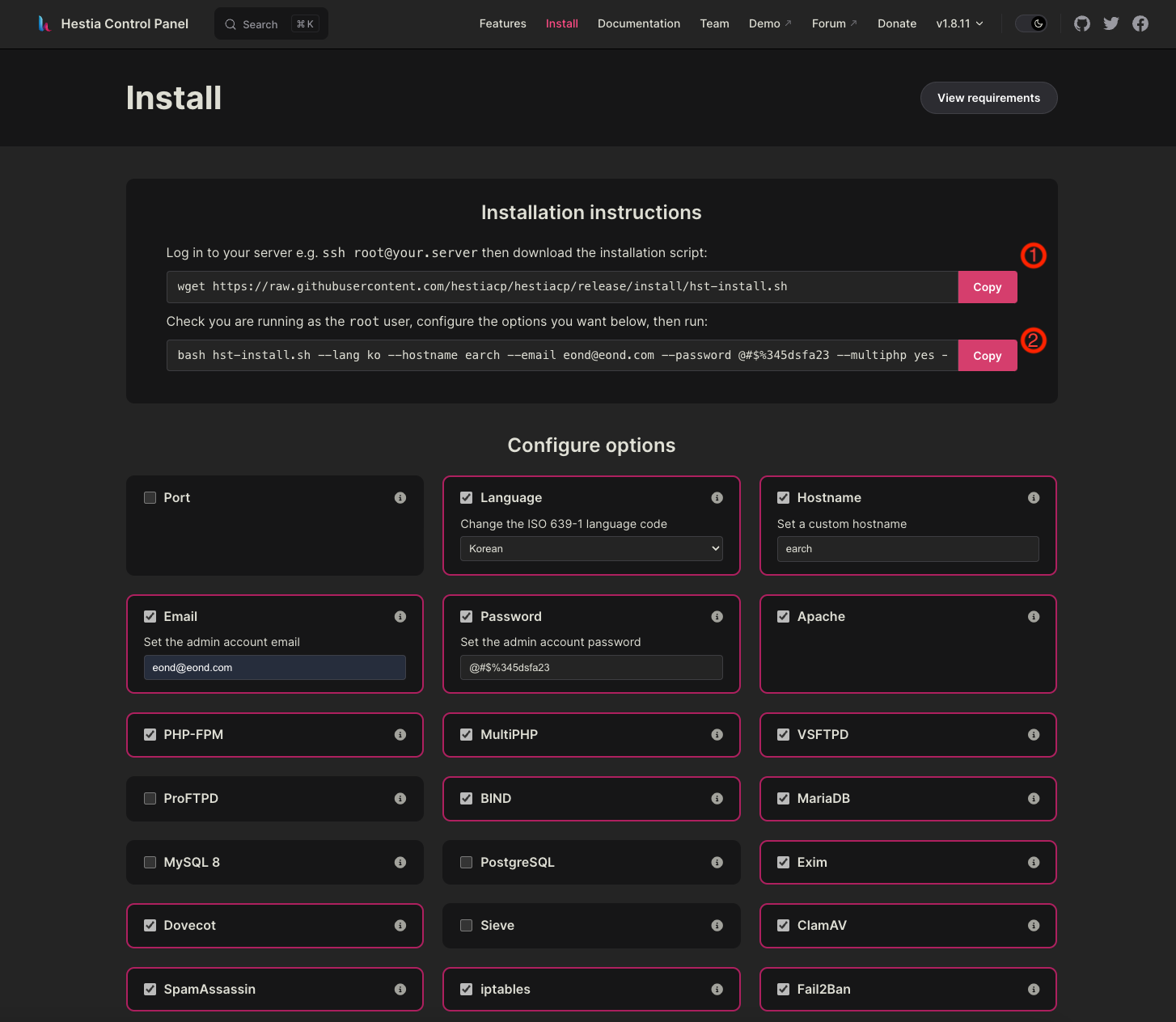Show info for the MultiPHP option
Image resolution: width=1176 pixels, height=1022 pixels.
(717, 734)
